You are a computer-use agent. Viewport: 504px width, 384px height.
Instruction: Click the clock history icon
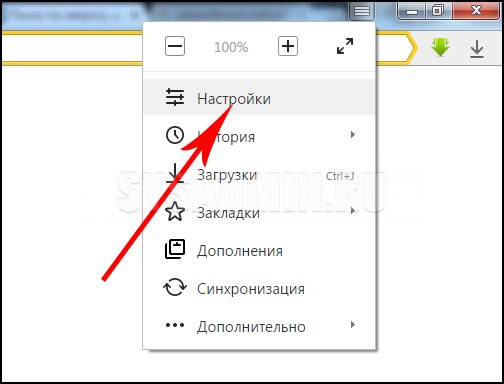pyautogui.click(x=175, y=135)
